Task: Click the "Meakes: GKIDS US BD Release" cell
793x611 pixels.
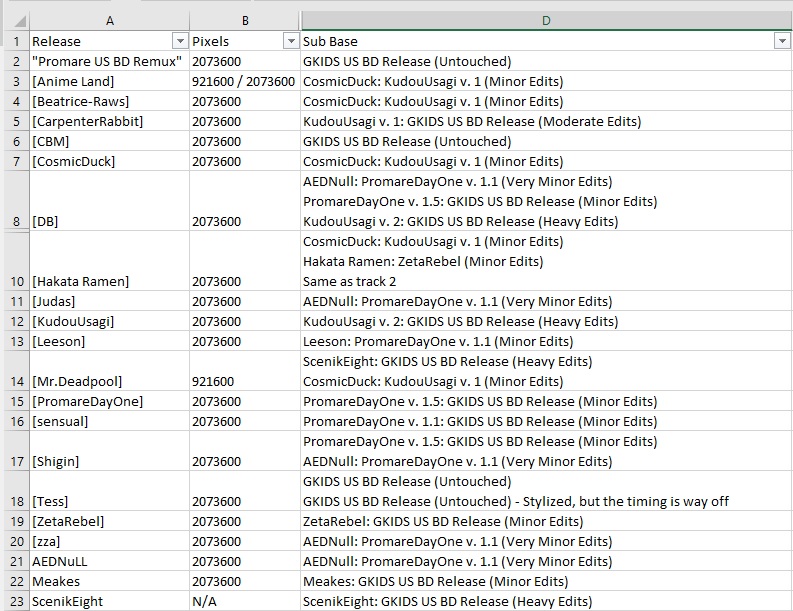Action: (546, 581)
